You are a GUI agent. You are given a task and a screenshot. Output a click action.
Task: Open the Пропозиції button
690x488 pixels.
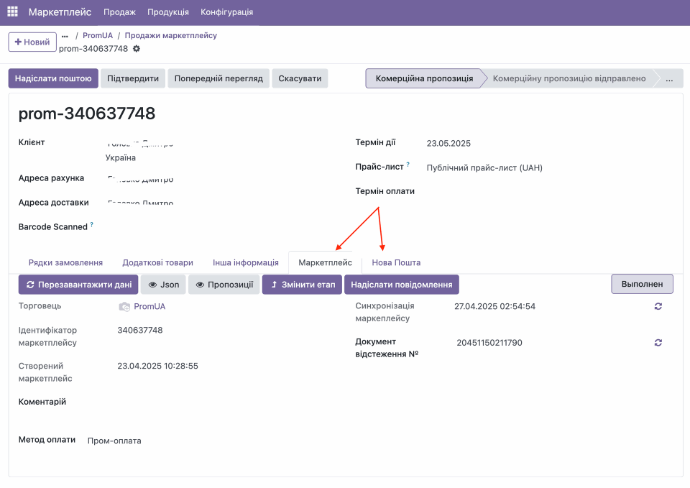click(224, 285)
